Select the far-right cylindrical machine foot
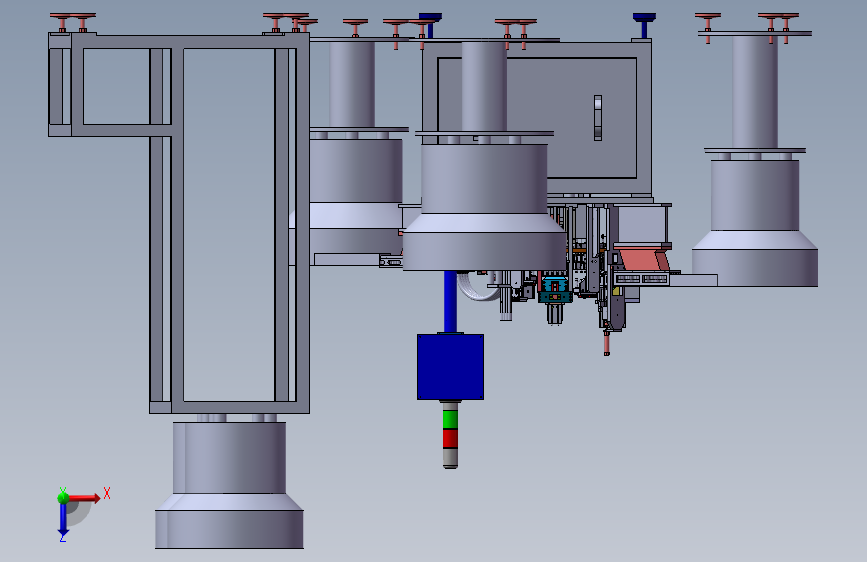Image resolution: width=867 pixels, height=562 pixels. tap(755, 223)
